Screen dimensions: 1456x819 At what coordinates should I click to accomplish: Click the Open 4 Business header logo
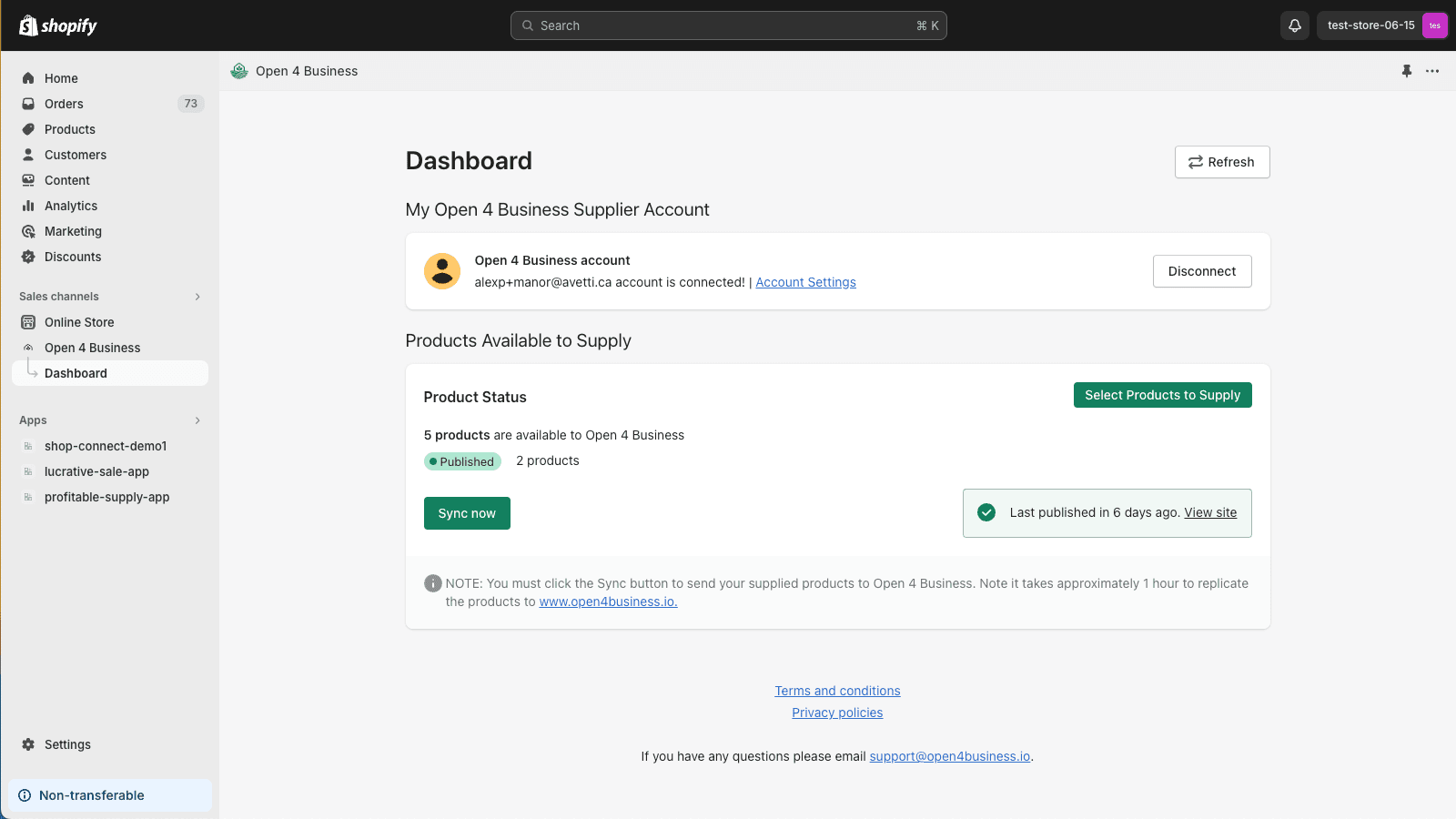click(239, 71)
